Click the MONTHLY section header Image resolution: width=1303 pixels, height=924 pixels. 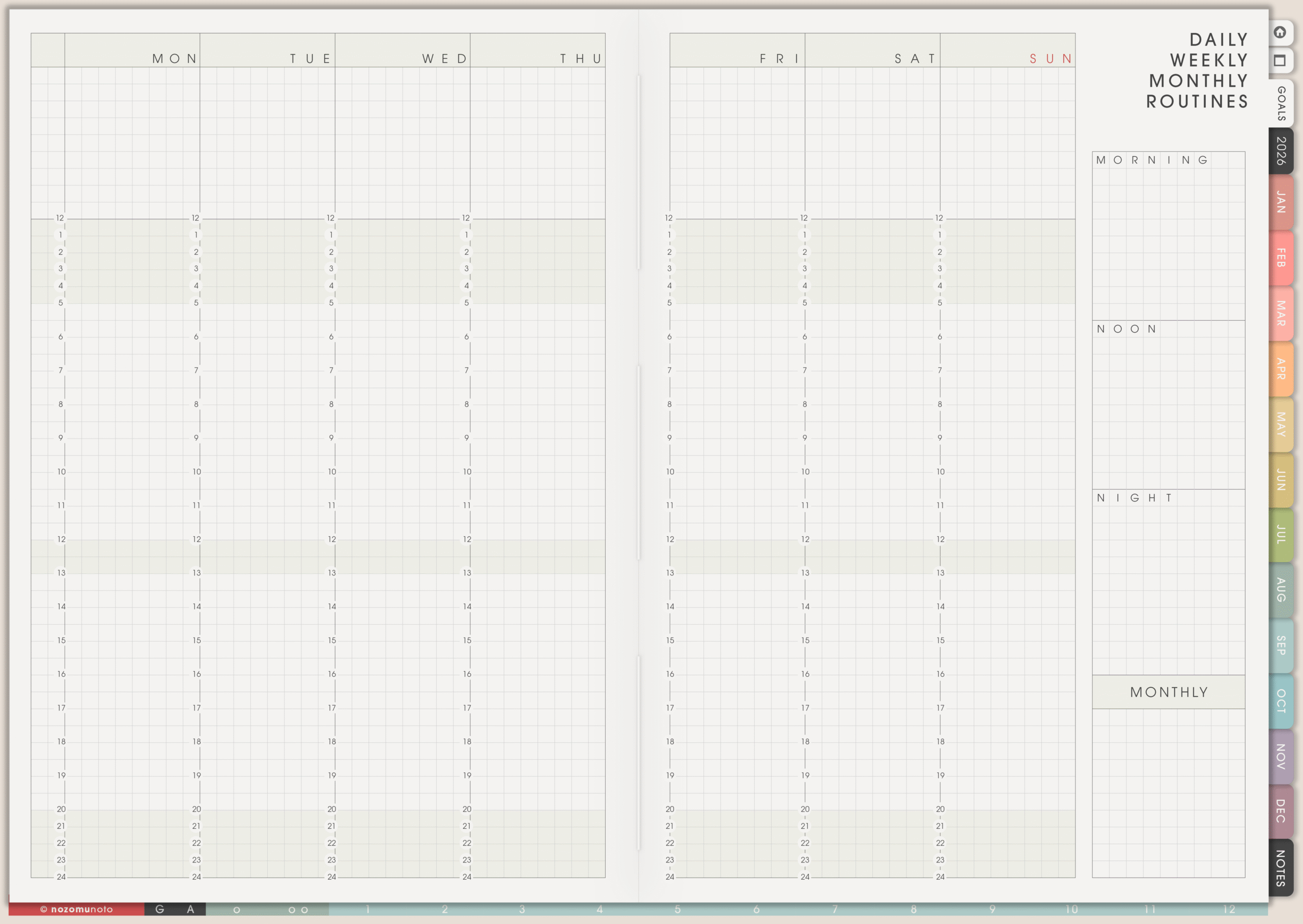point(1168,692)
